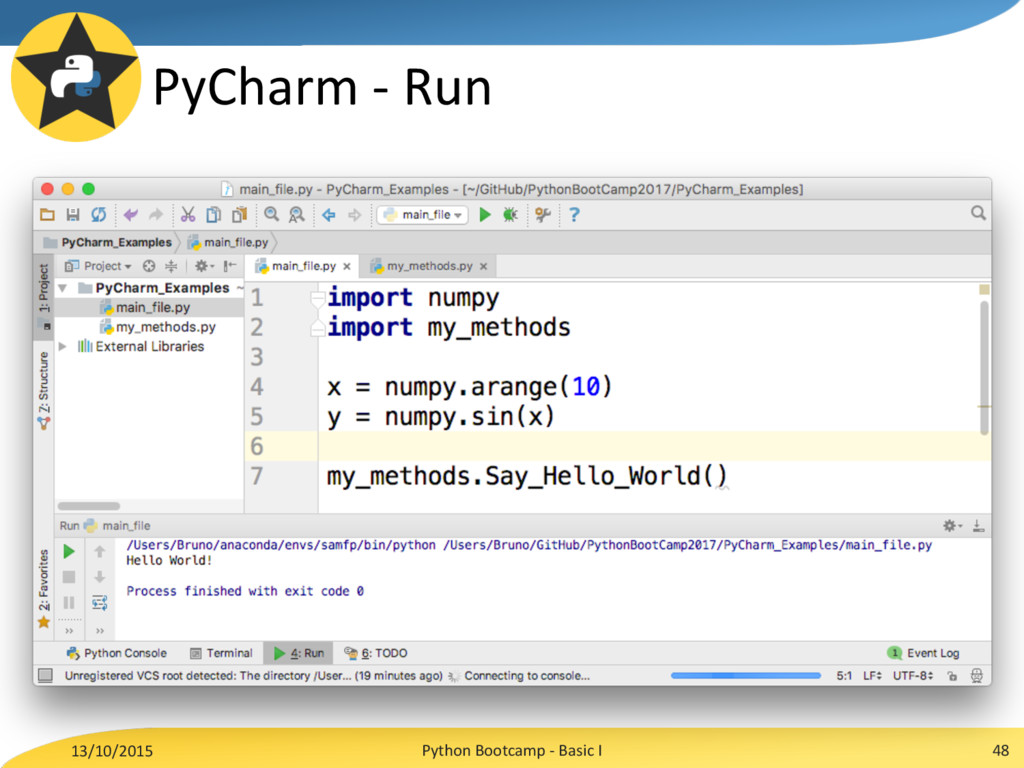Viewport: 1024px width, 768px height.
Task: Navigate forward with the grey right arrow
Action: [x=354, y=215]
